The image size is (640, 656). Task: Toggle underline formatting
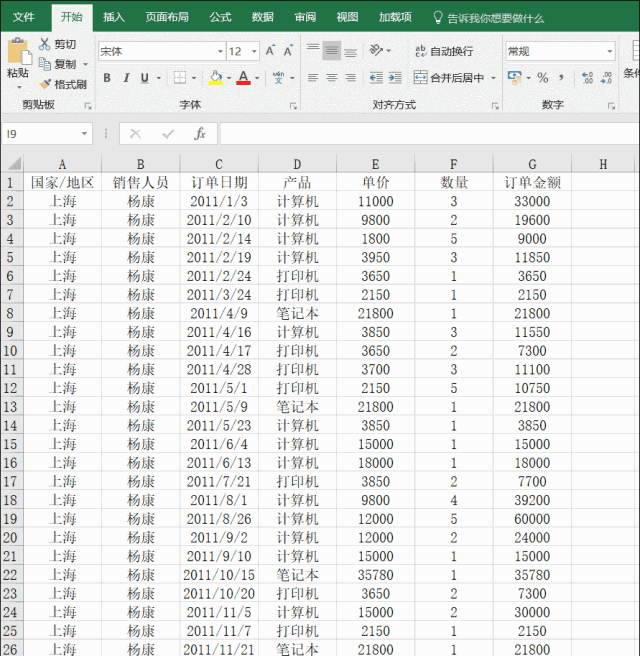point(145,77)
